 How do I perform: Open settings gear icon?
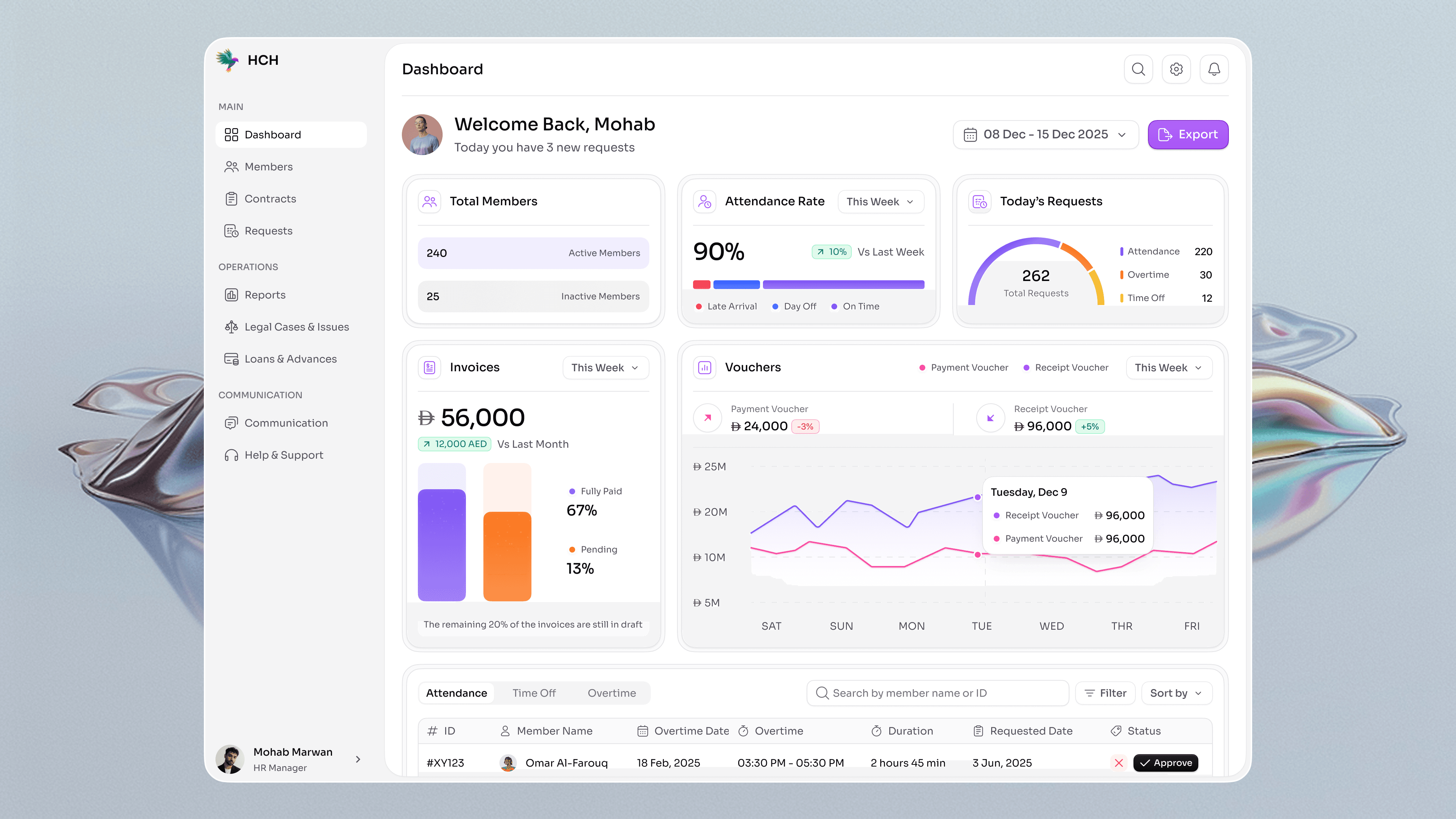click(1176, 69)
